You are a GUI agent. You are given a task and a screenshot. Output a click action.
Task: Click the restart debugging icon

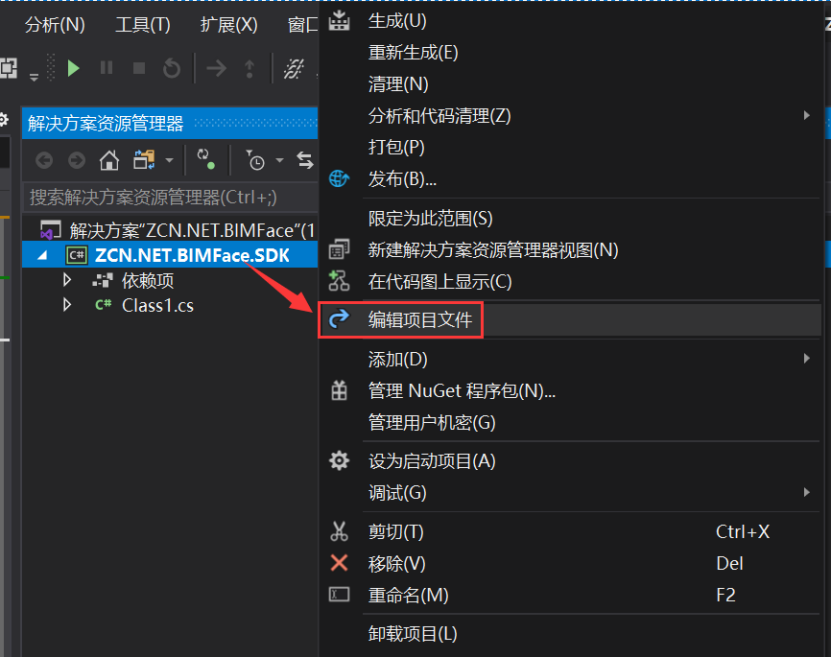(x=172, y=69)
